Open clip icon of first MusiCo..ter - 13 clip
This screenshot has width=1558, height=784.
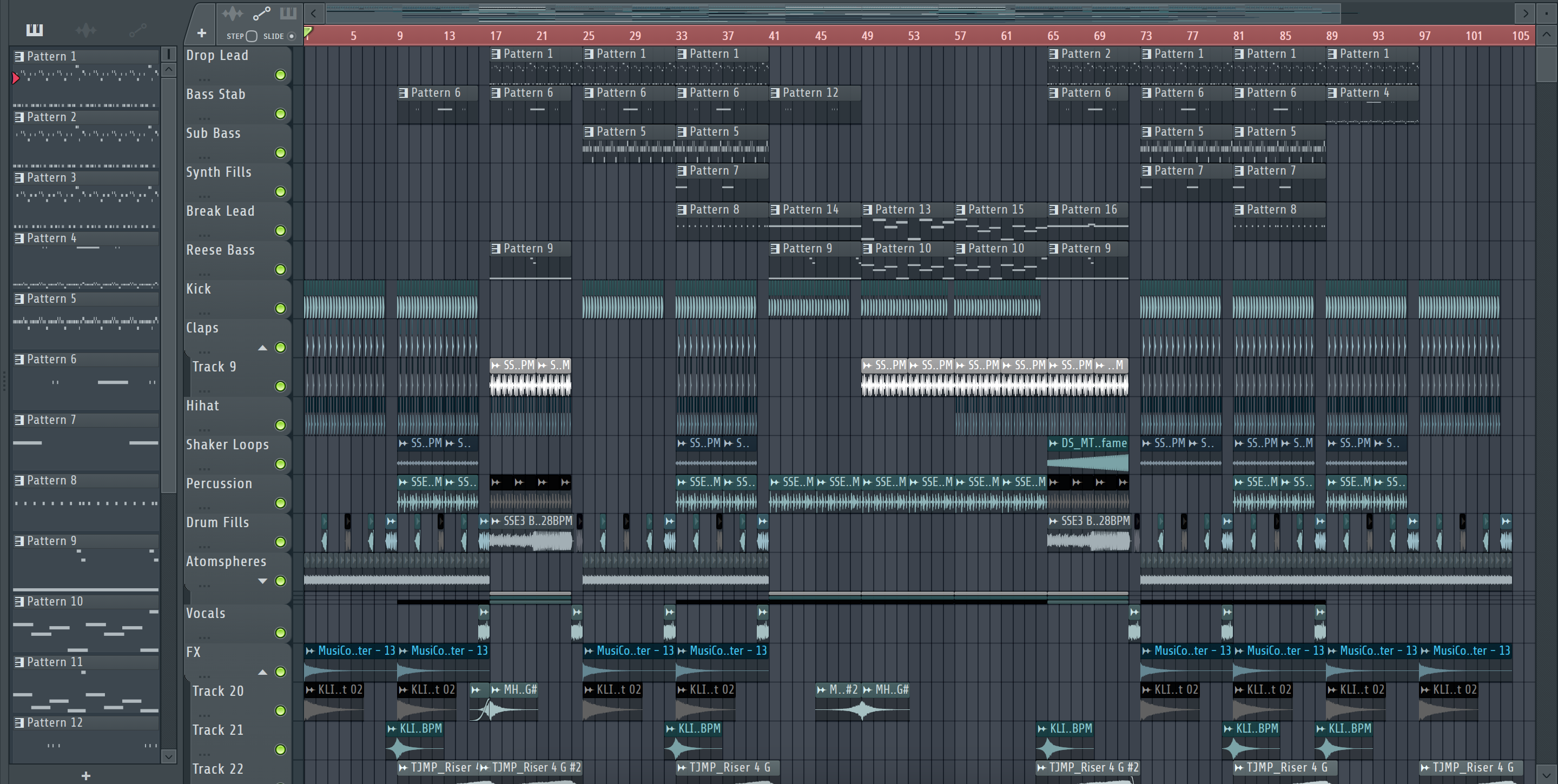(x=311, y=651)
